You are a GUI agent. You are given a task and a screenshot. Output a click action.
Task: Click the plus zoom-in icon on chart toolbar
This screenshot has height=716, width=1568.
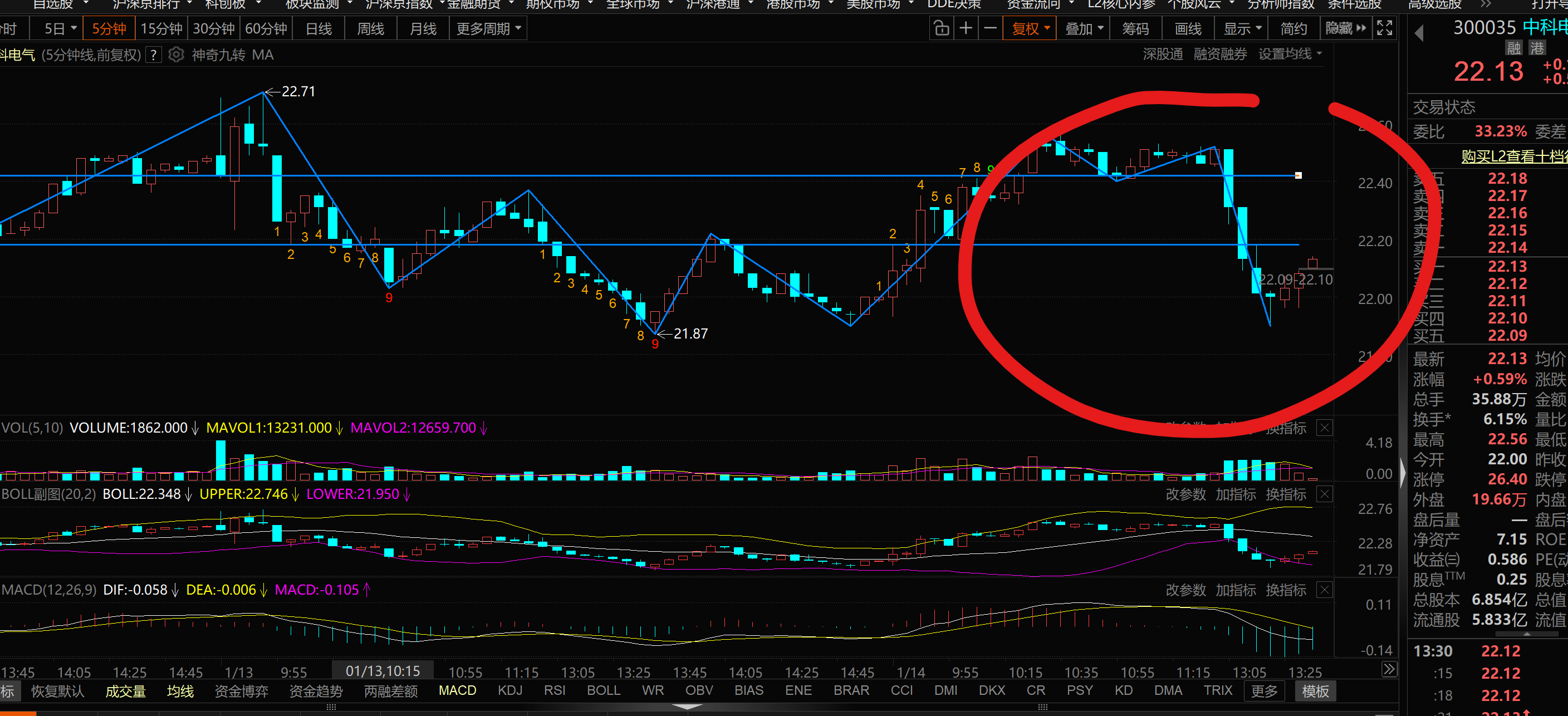coord(966,28)
